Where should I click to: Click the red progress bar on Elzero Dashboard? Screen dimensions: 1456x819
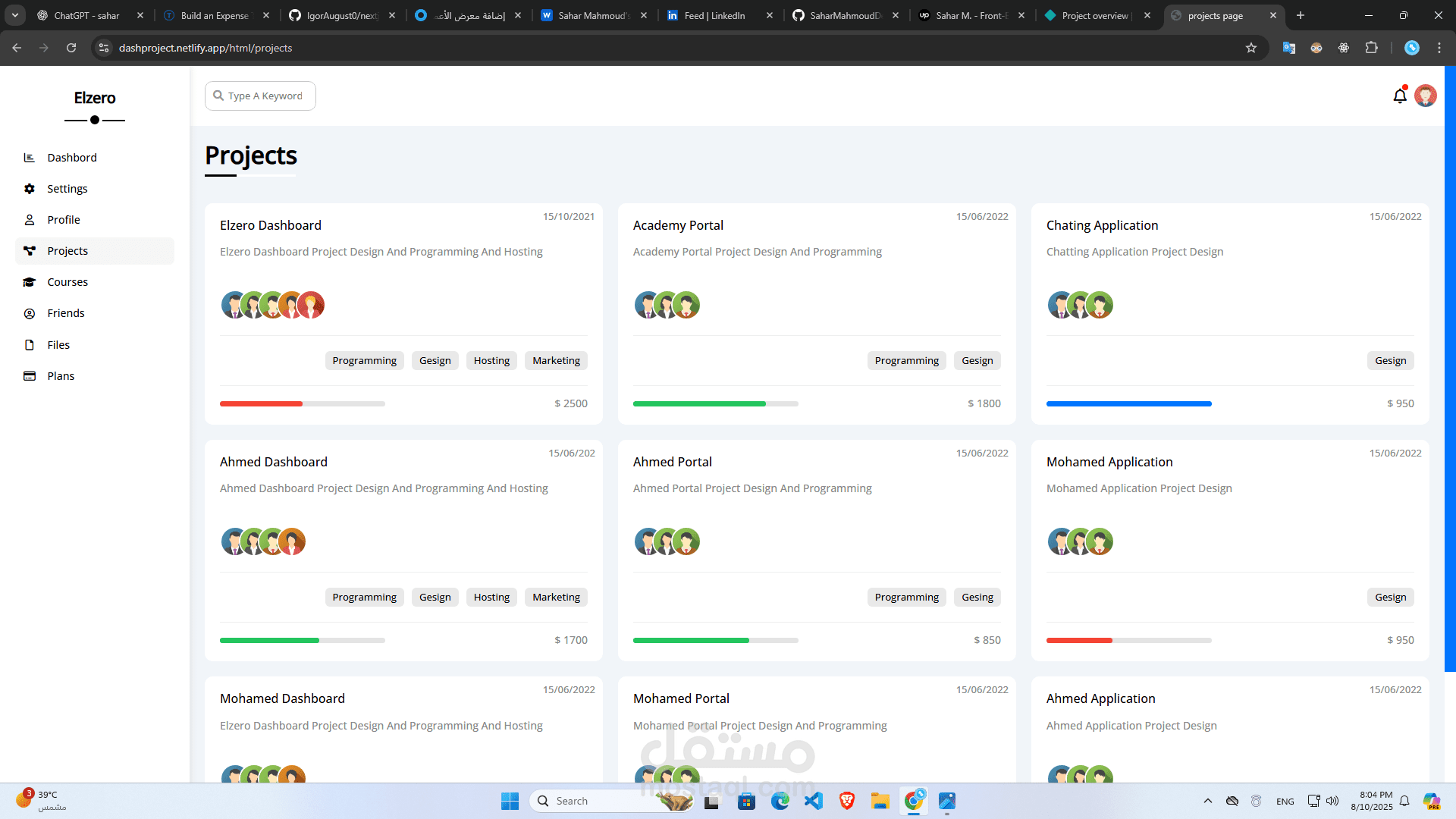261,404
